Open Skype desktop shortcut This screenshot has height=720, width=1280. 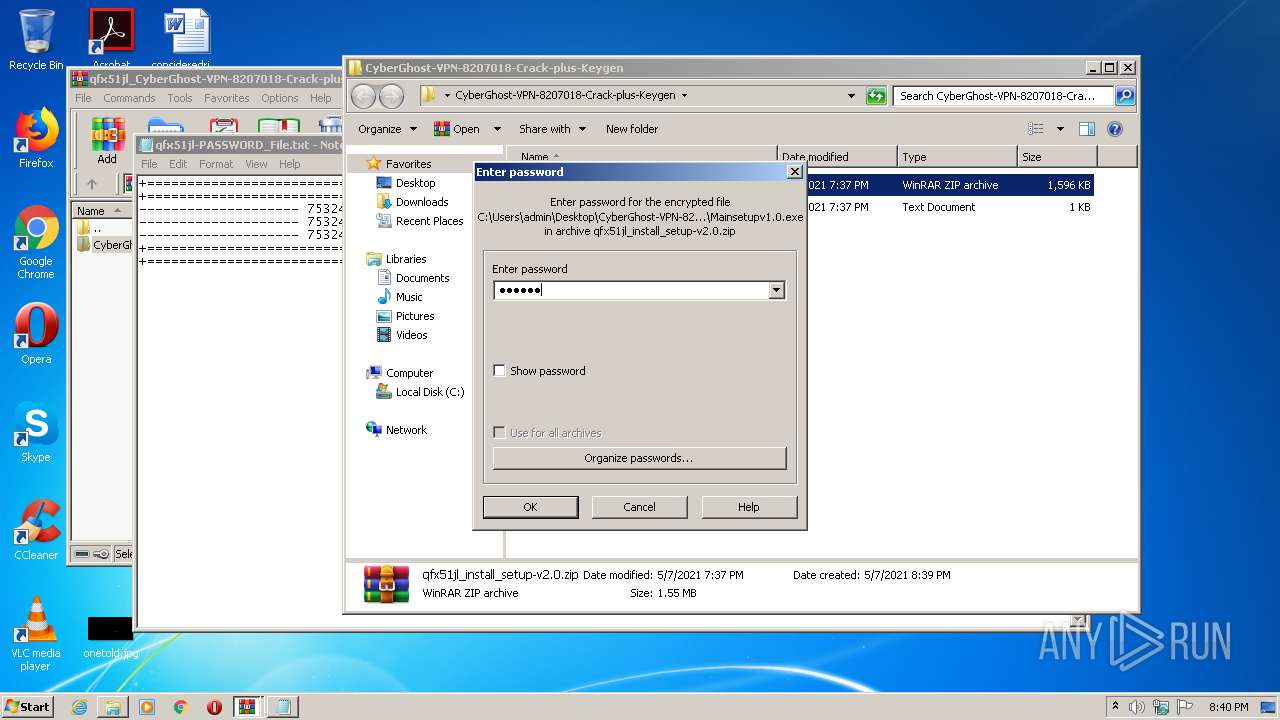point(36,432)
